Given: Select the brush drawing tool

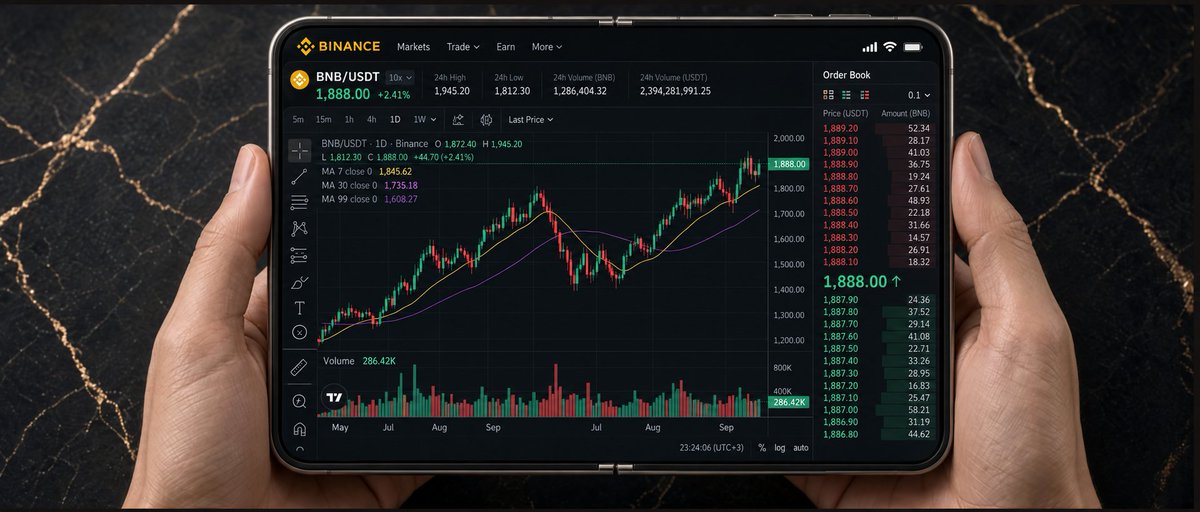Looking at the screenshot, I should (x=299, y=282).
